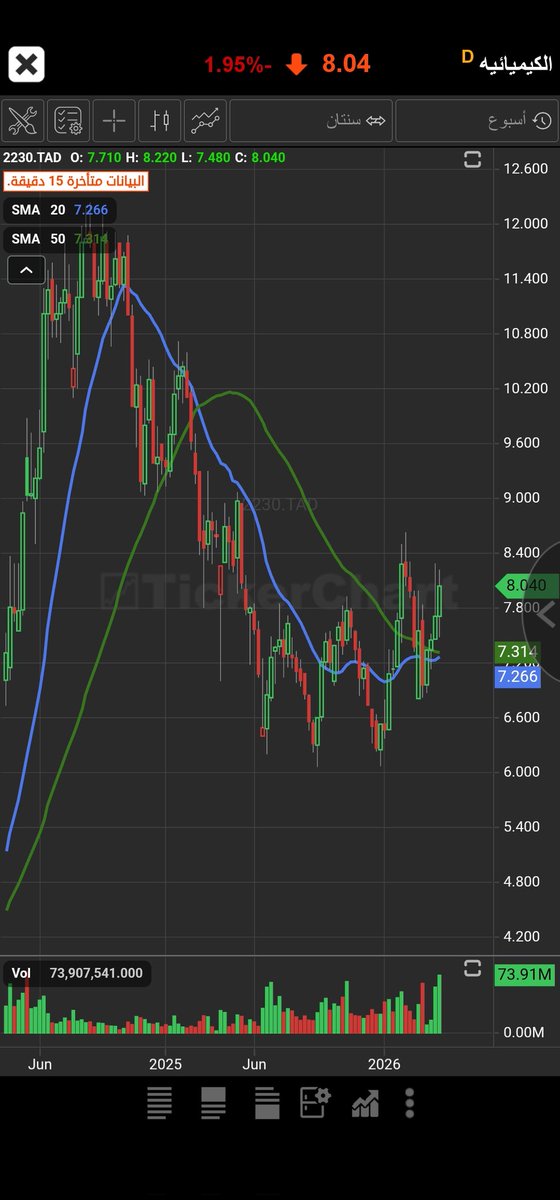The width and height of the screenshot is (560, 1200).
Task: Collapse the indicator legend with chevron
Action: point(26,269)
